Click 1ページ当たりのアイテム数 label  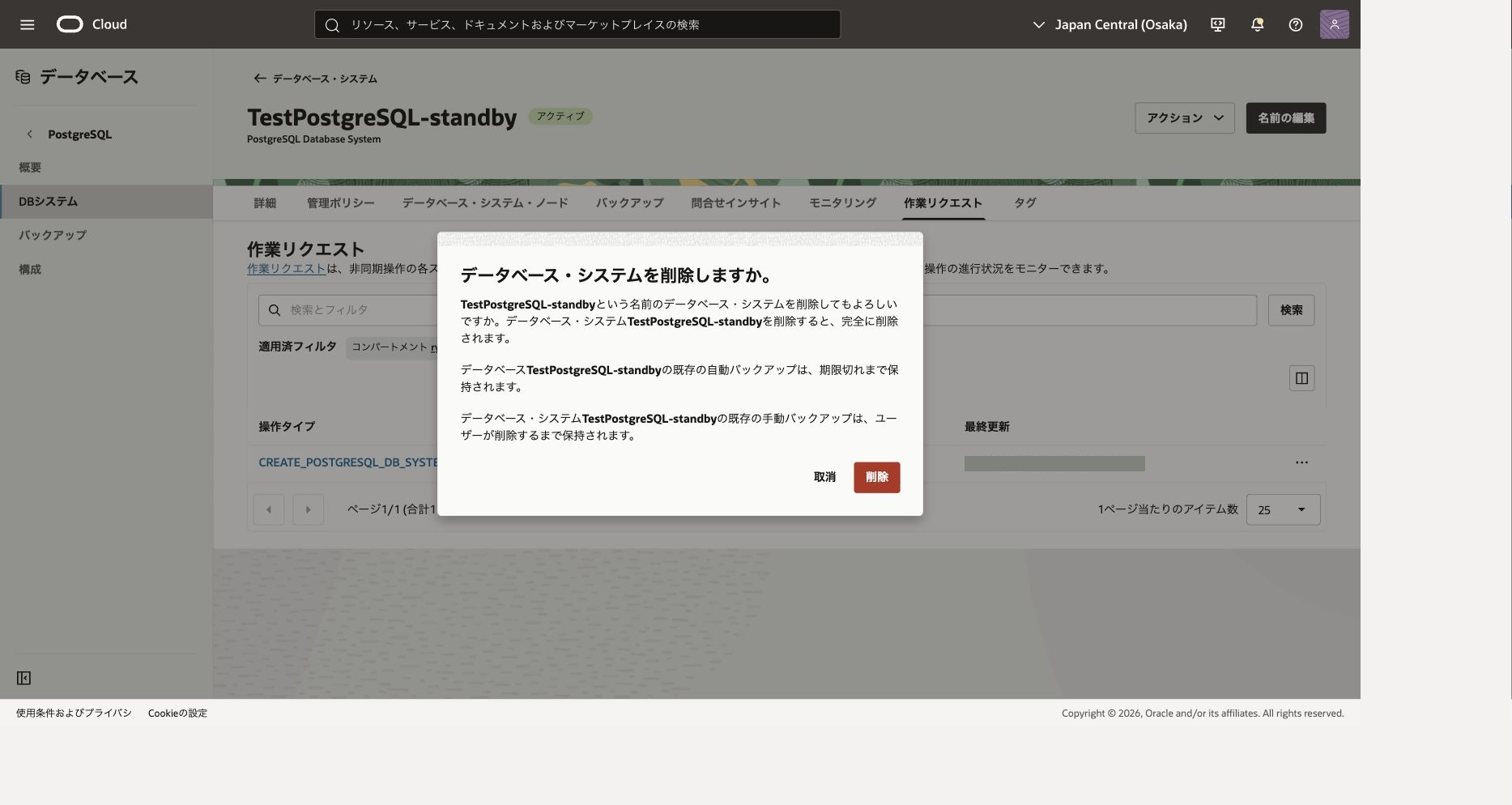1168,509
